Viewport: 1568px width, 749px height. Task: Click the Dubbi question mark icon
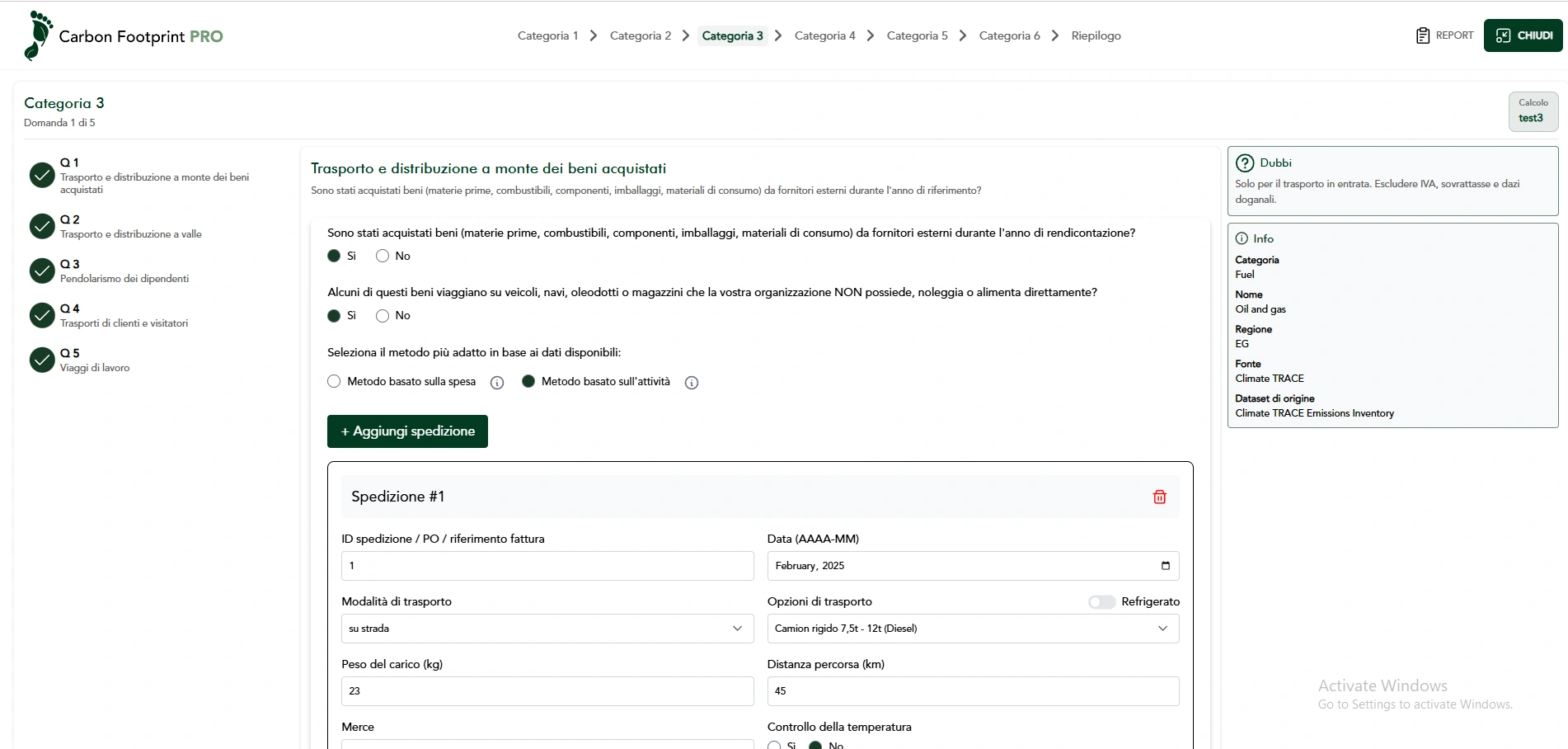1245,163
